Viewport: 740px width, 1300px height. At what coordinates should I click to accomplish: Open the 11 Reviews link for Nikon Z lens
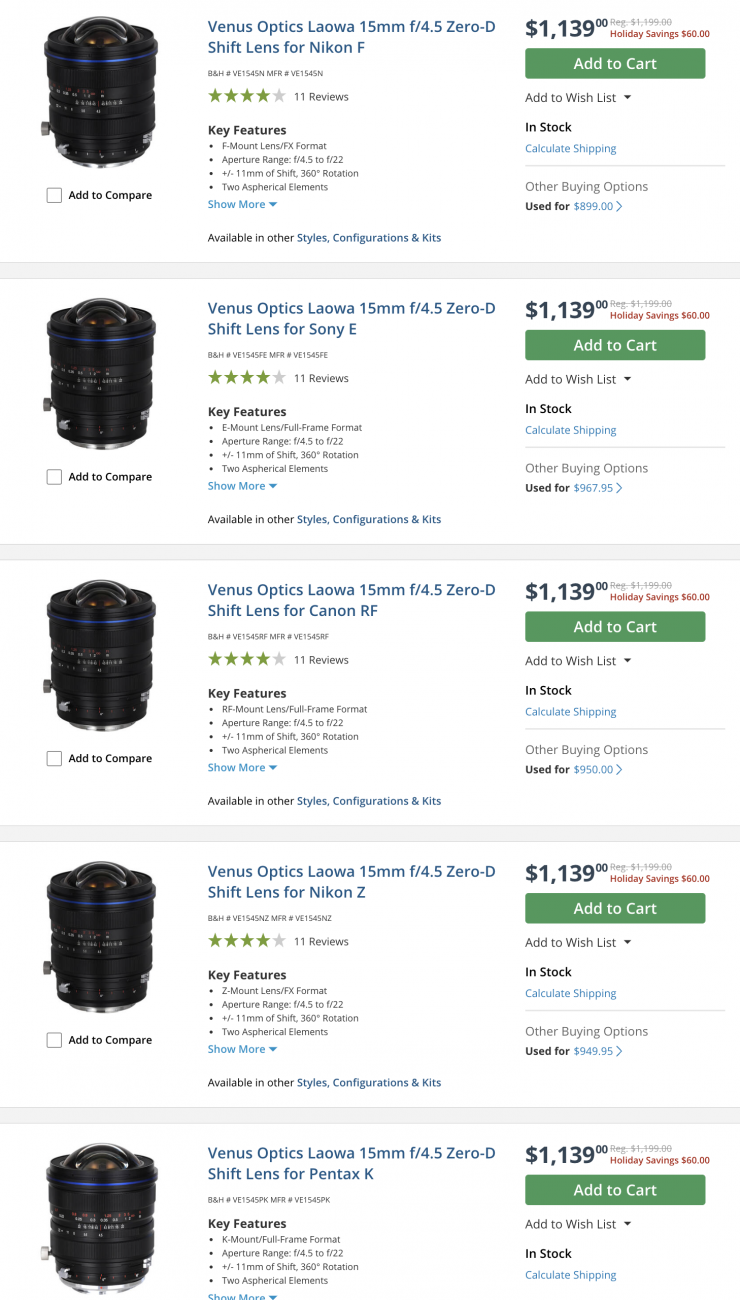321,942
